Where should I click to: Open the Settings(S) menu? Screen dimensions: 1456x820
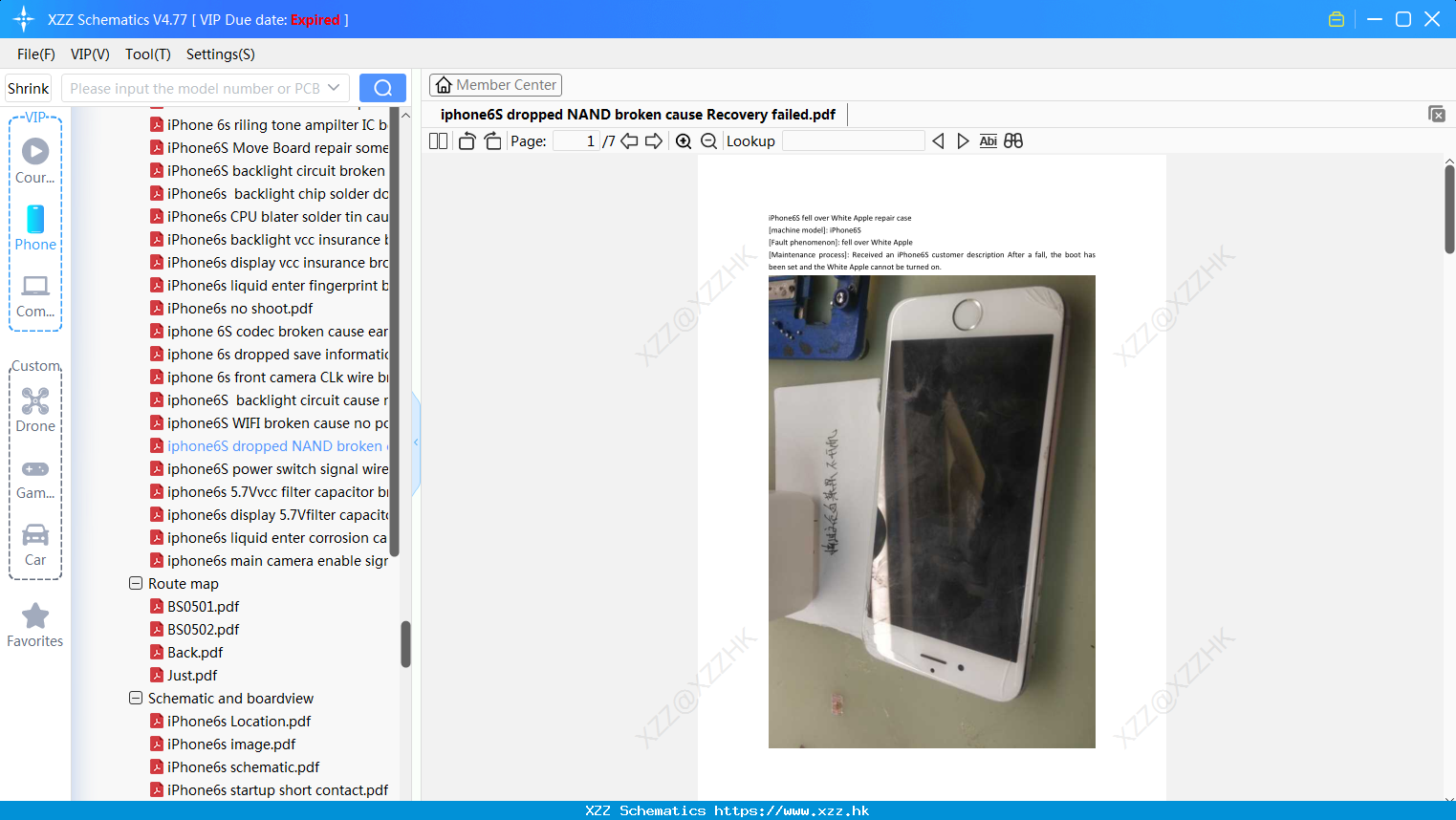(221, 54)
